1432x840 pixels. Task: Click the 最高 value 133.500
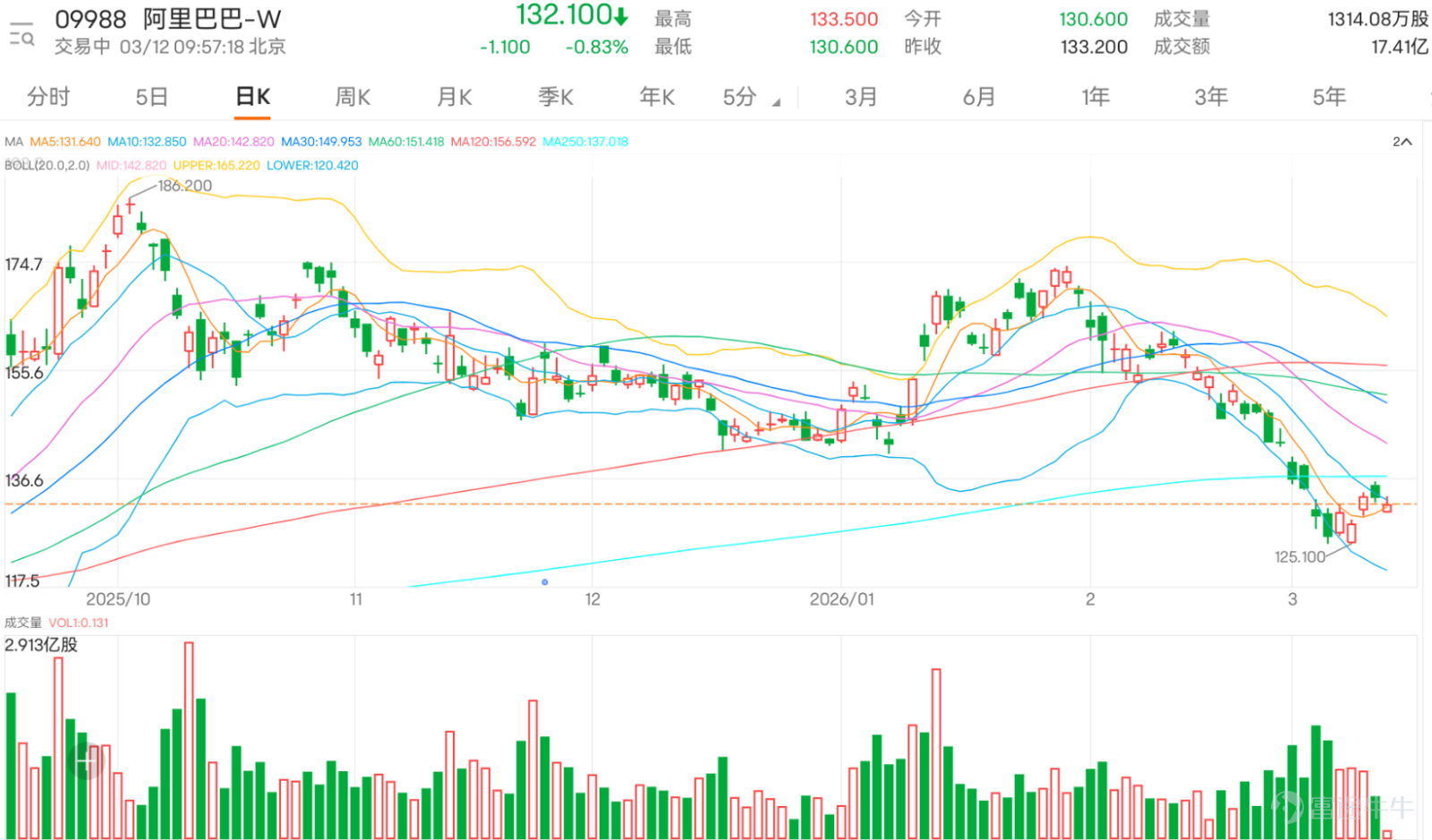click(x=844, y=19)
